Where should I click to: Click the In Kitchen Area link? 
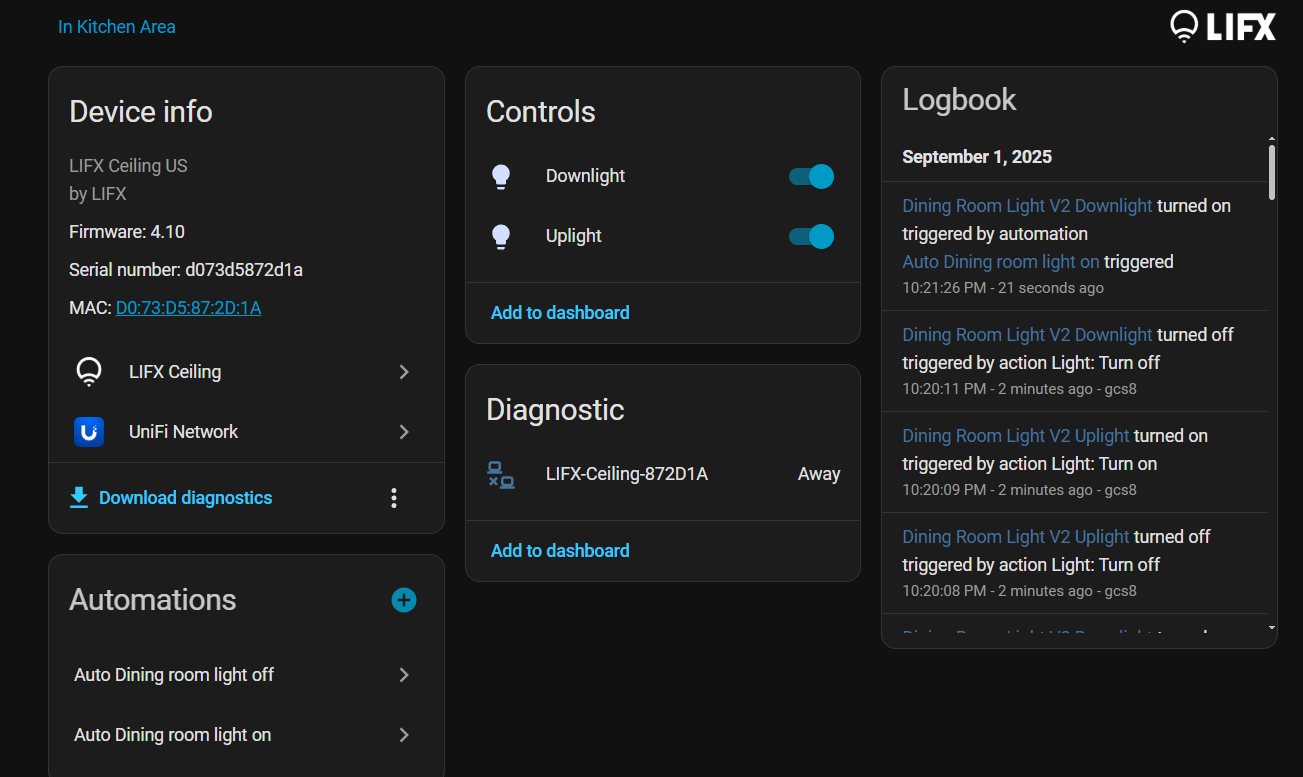(117, 27)
